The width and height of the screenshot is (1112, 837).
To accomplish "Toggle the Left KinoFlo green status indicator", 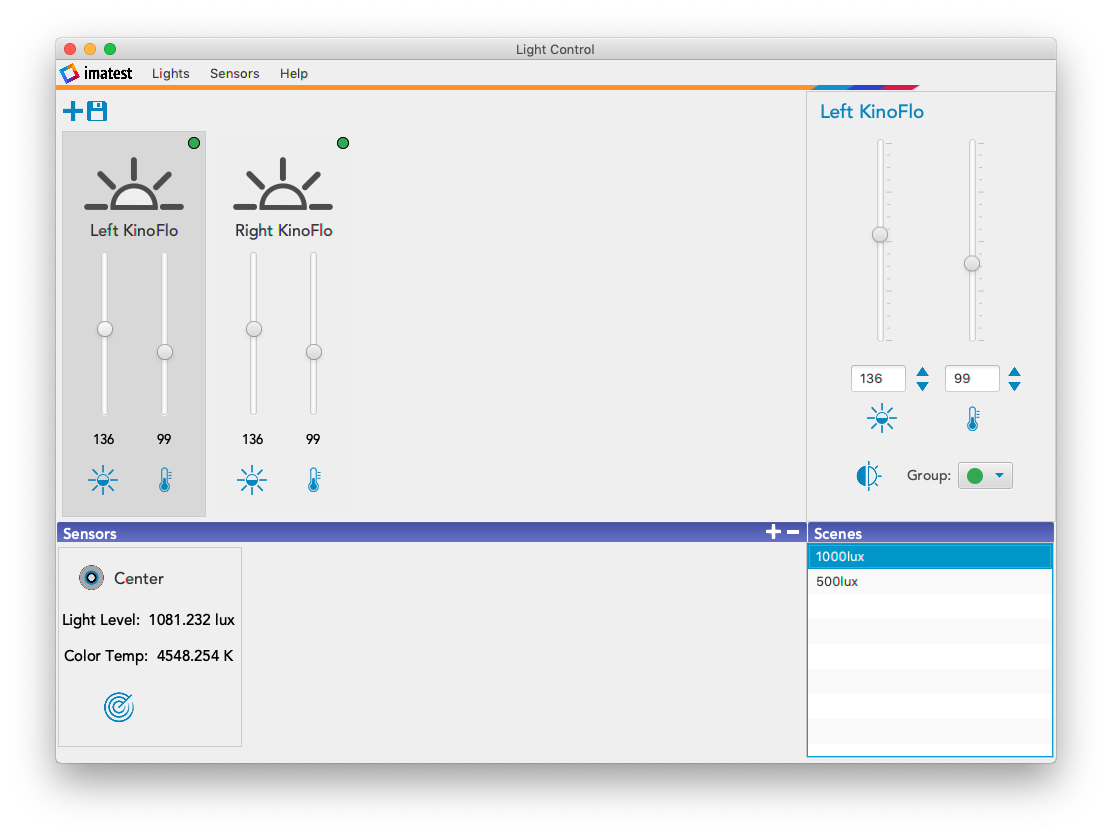I will 194,143.
